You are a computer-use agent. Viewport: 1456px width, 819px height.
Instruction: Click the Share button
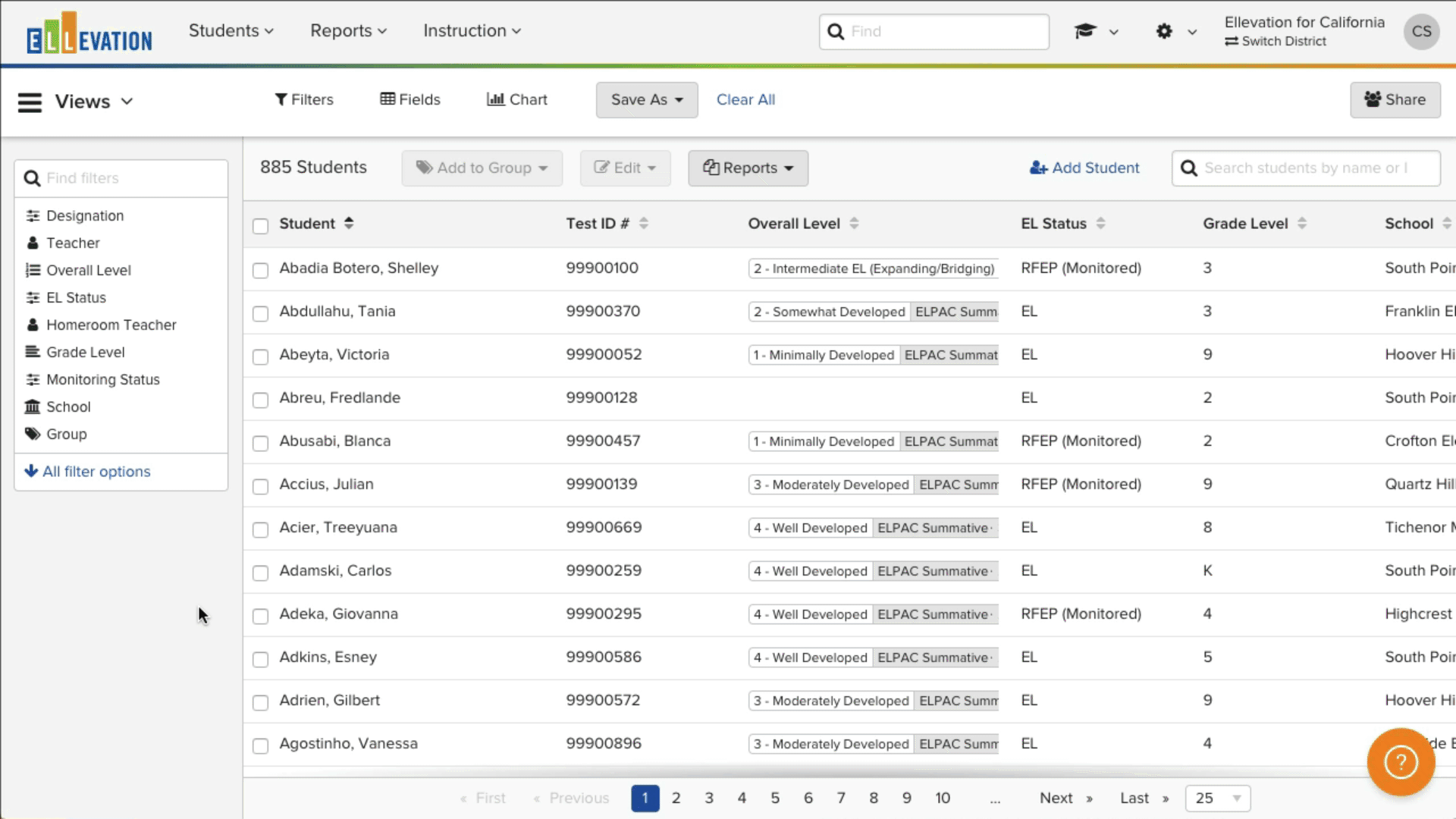coord(1395,100)
